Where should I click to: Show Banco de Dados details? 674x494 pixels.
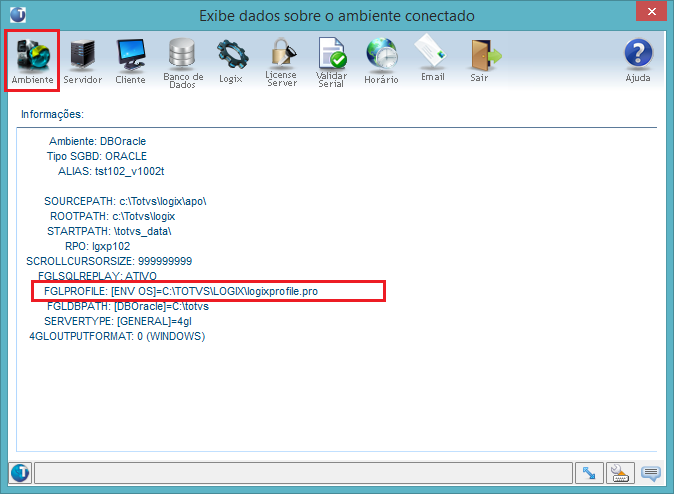point(183,63)
